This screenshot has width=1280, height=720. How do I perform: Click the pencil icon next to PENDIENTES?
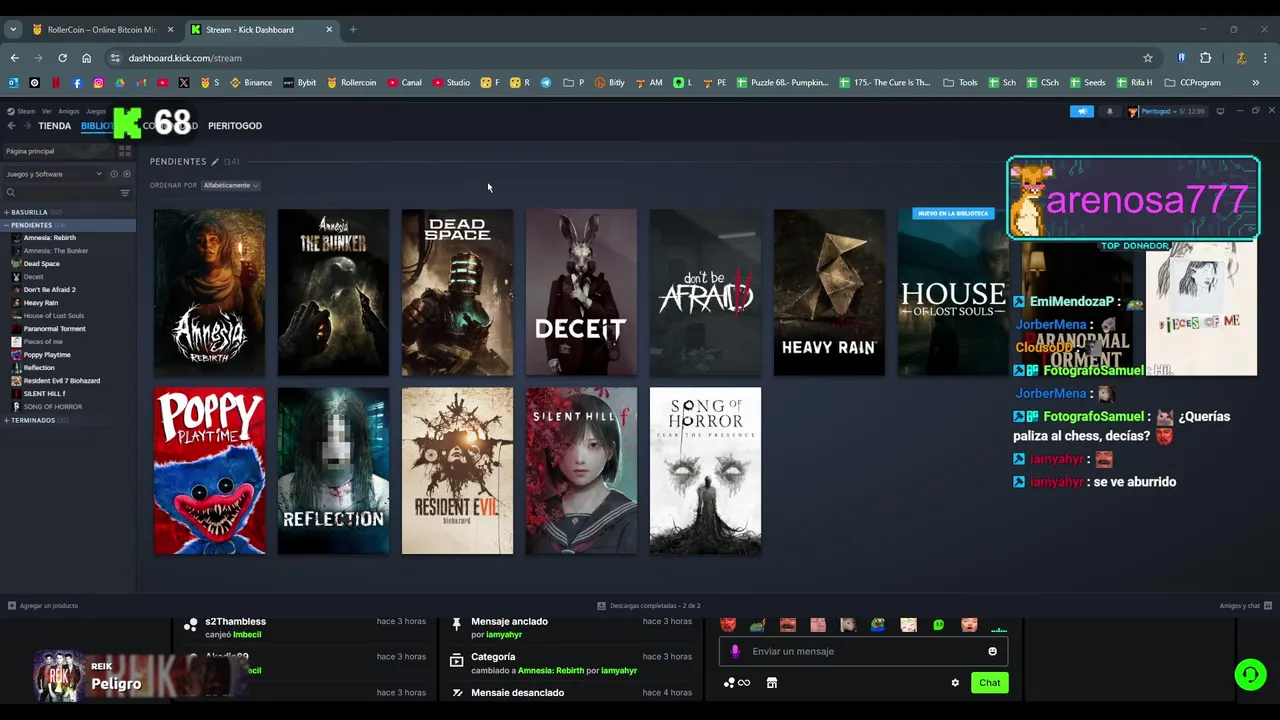tap(214, 161)
